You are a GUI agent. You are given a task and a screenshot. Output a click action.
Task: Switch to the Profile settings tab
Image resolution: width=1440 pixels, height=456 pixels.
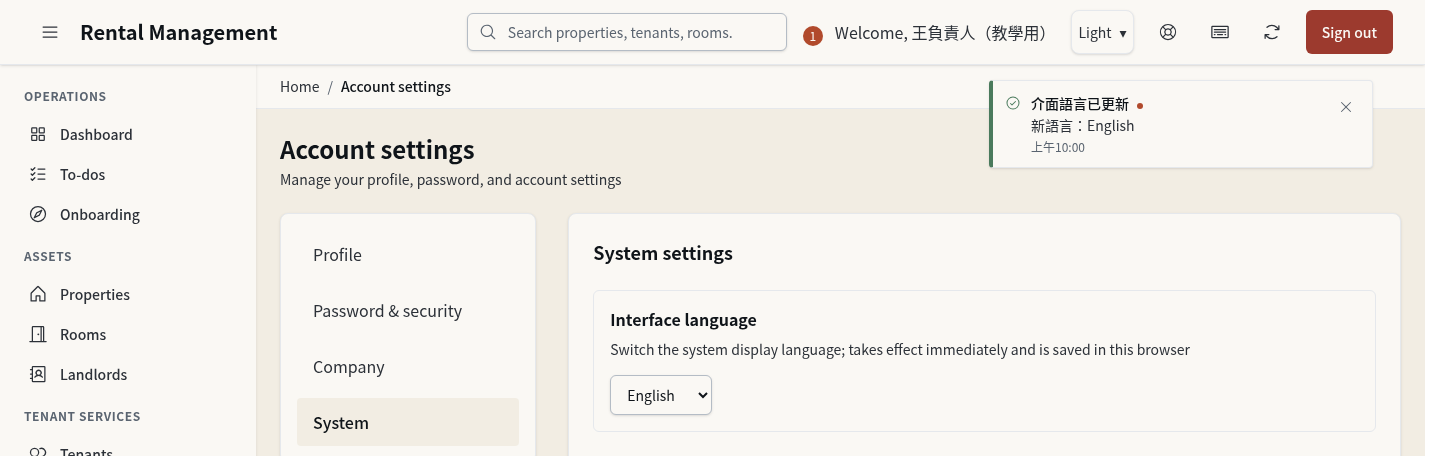[x=408, y=255]
